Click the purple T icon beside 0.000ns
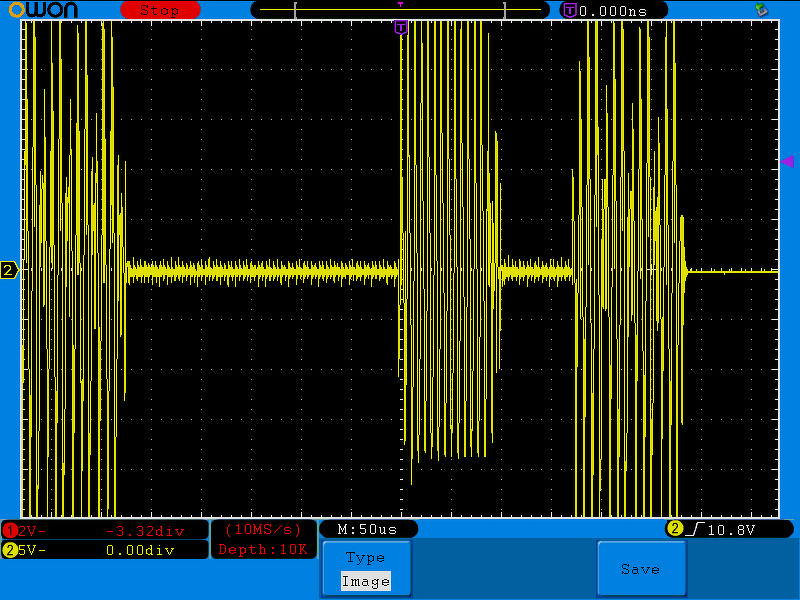The height and width of the screenshot is (600, 800). coord(570,10)
